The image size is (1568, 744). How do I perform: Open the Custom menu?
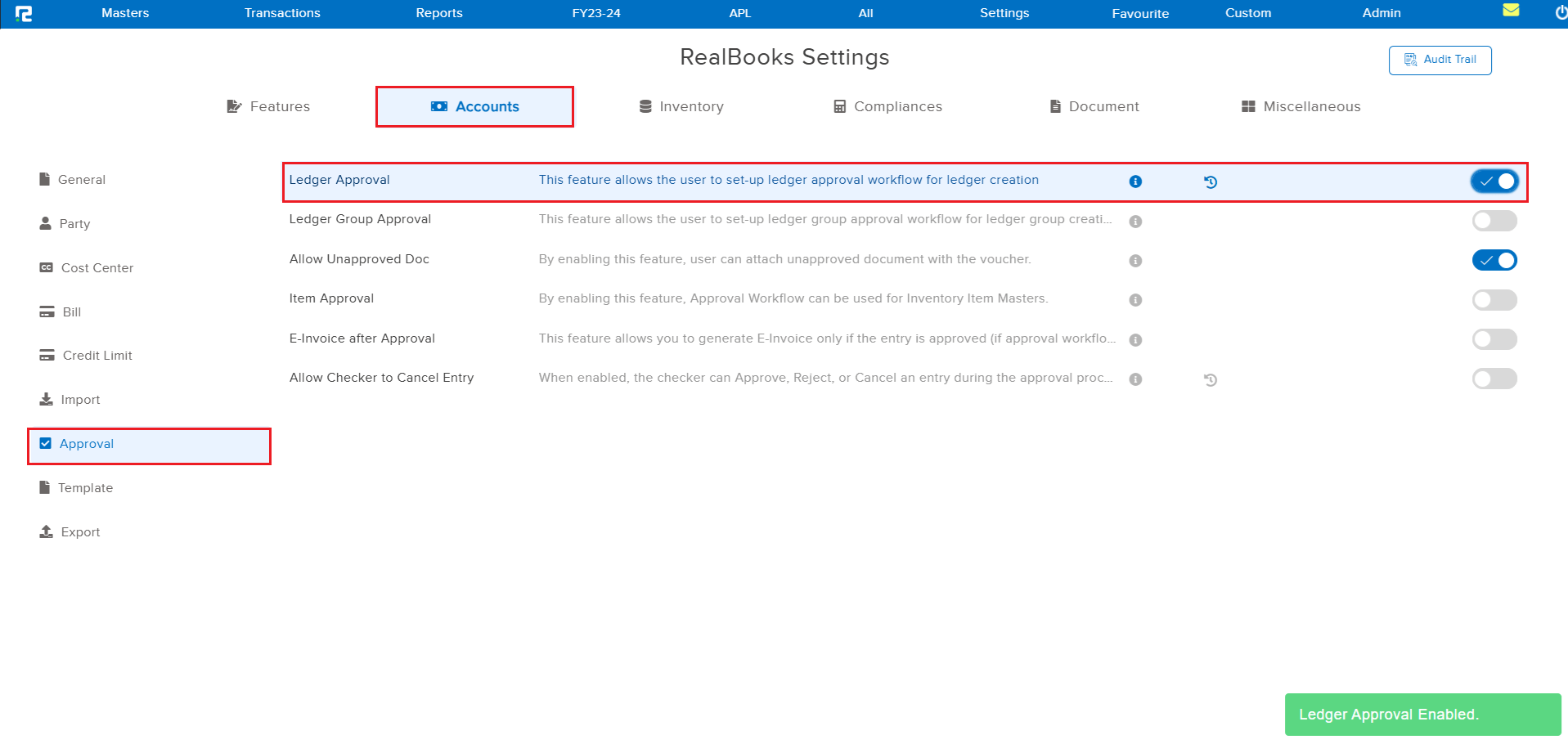click(x=1248, y=13)
